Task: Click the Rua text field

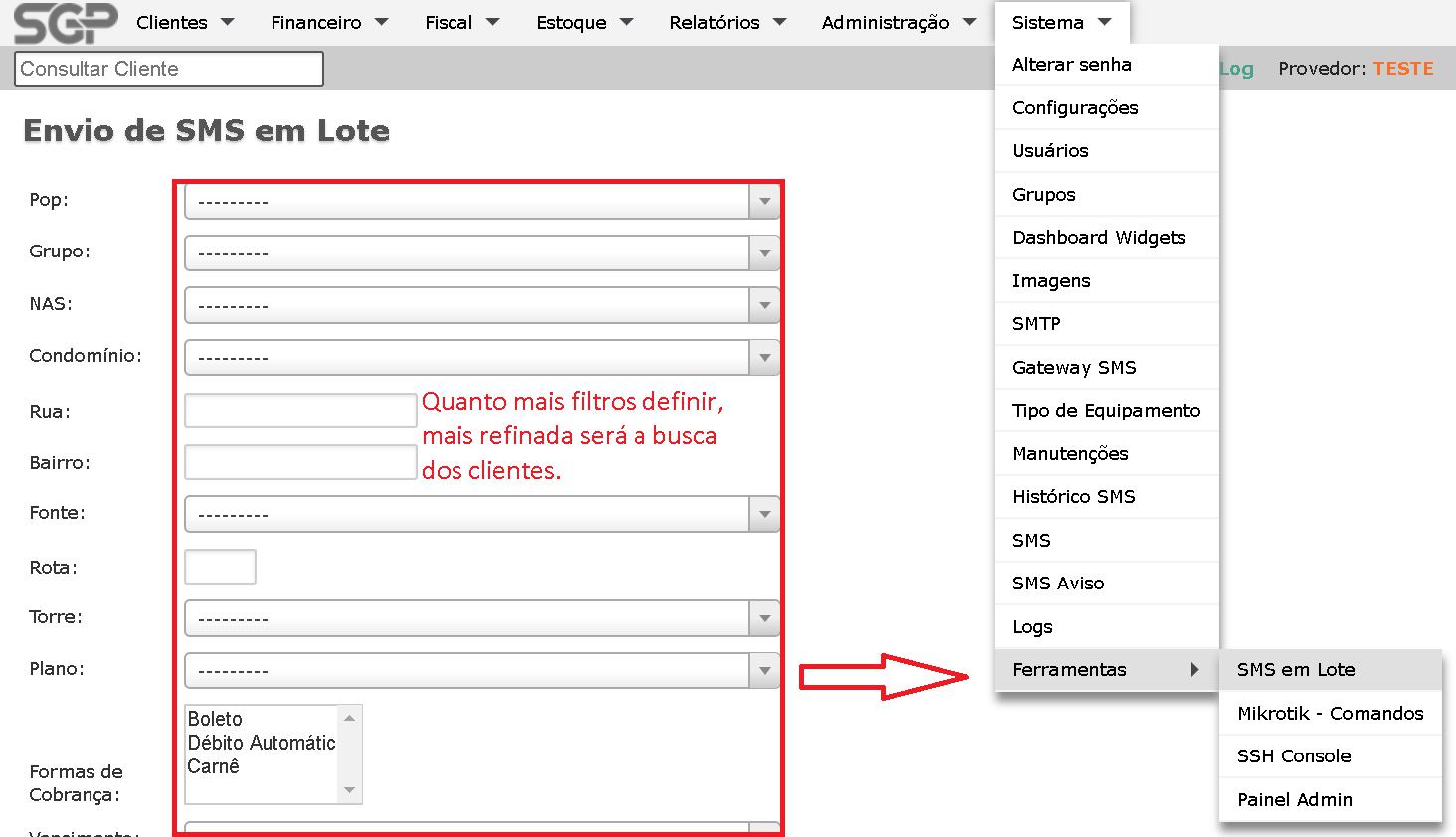Action: coord(300,410)
